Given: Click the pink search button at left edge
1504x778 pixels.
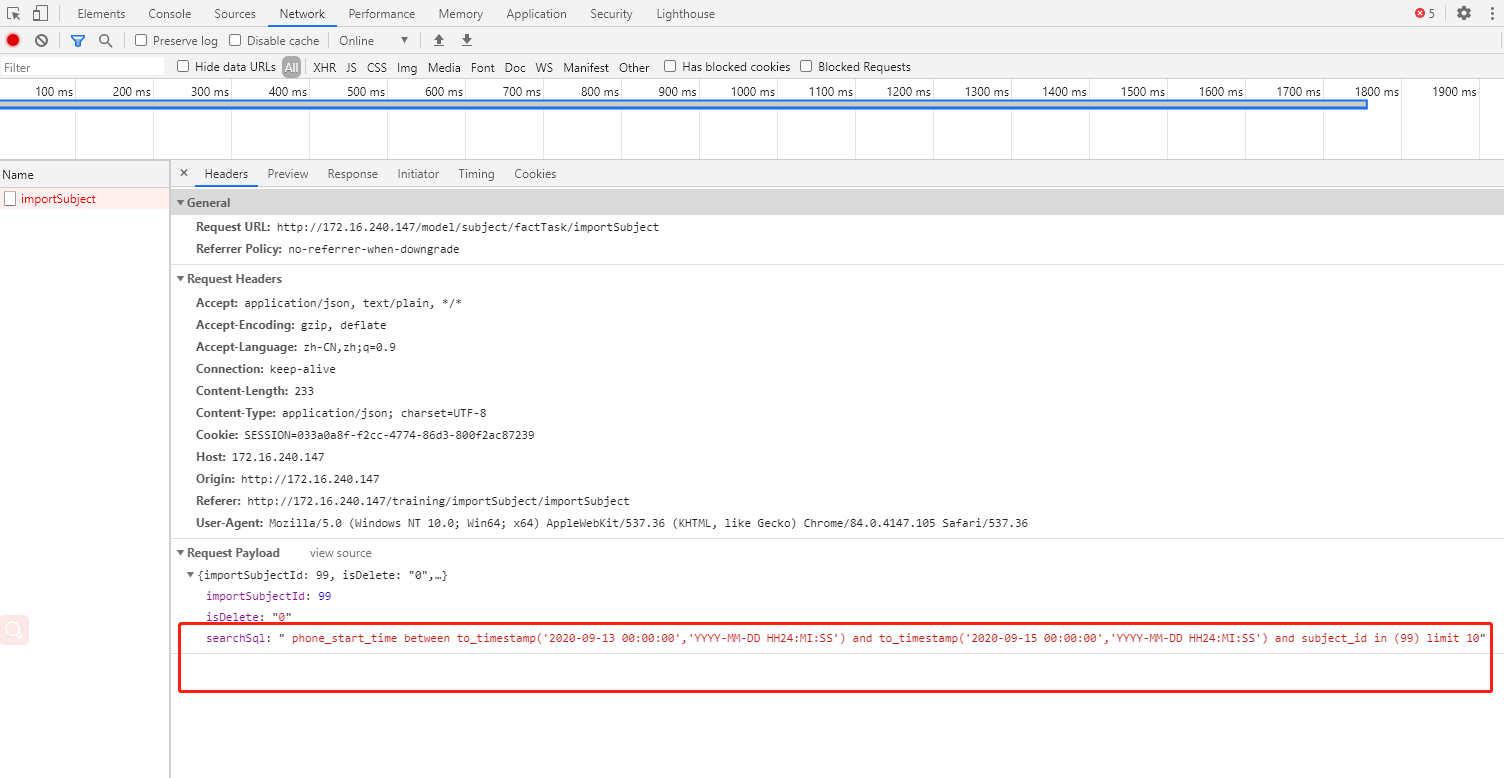Looking at the screenshot, I should pyautogui.click(x=15, y=630).
